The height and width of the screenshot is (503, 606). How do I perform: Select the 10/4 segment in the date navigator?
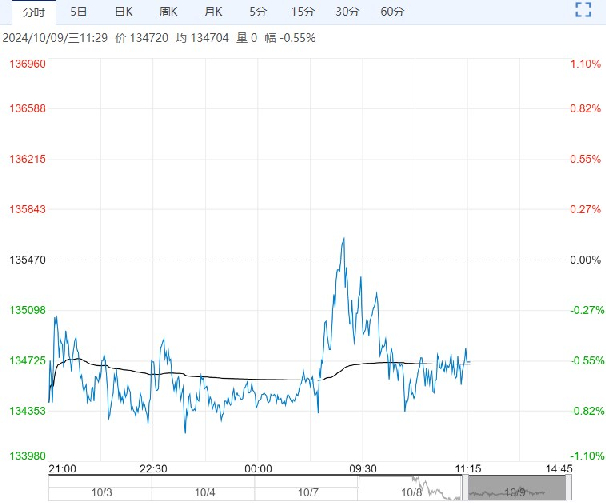pos(205,492)
